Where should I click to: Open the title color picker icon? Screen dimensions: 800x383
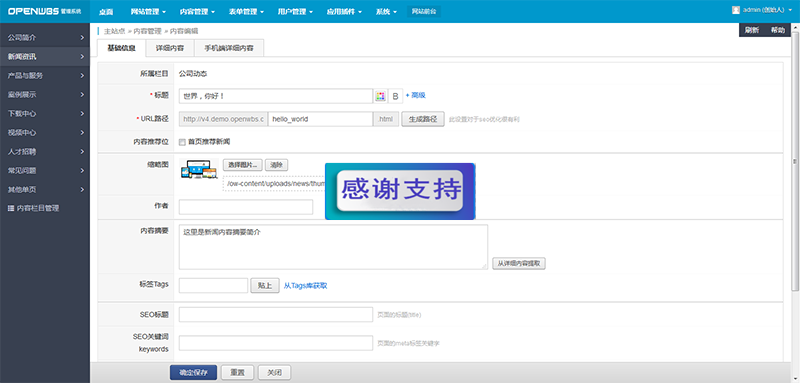coord(380,96)
